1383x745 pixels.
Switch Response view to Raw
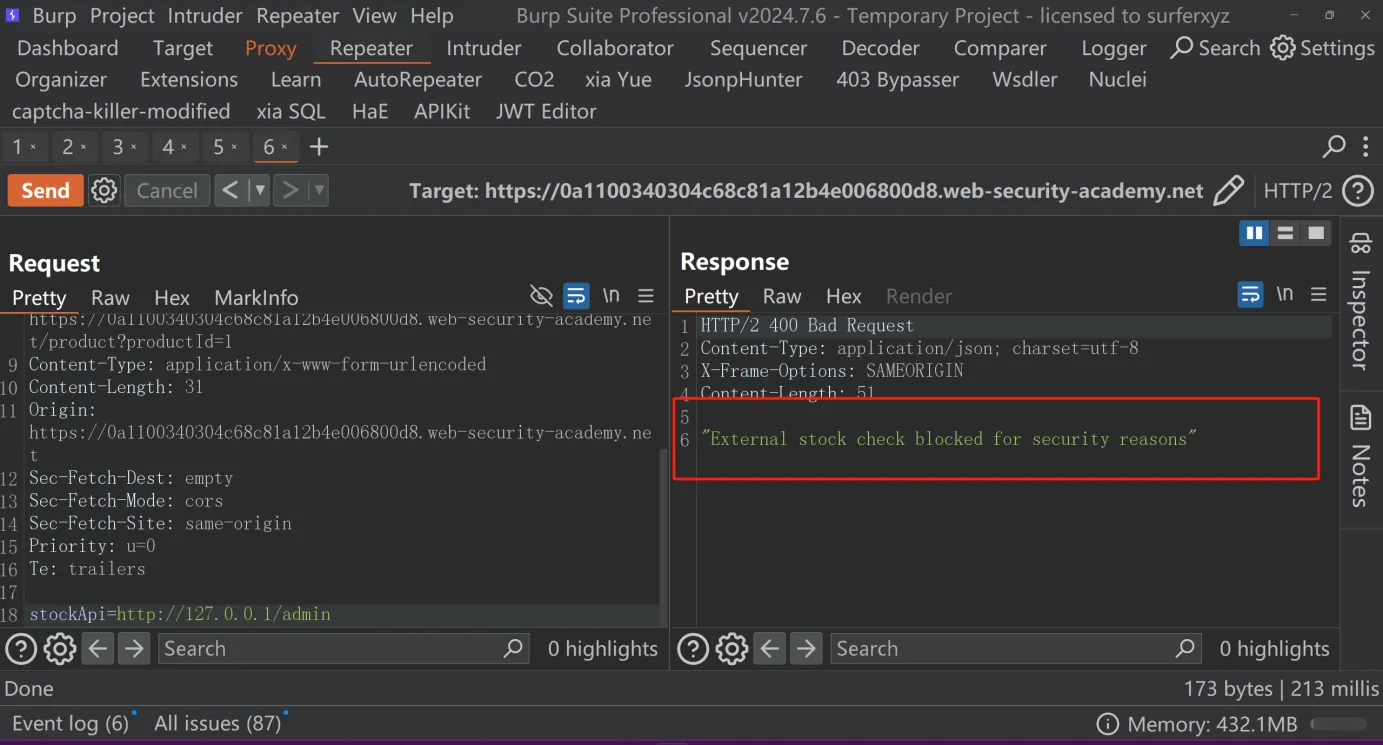[782, 296]
